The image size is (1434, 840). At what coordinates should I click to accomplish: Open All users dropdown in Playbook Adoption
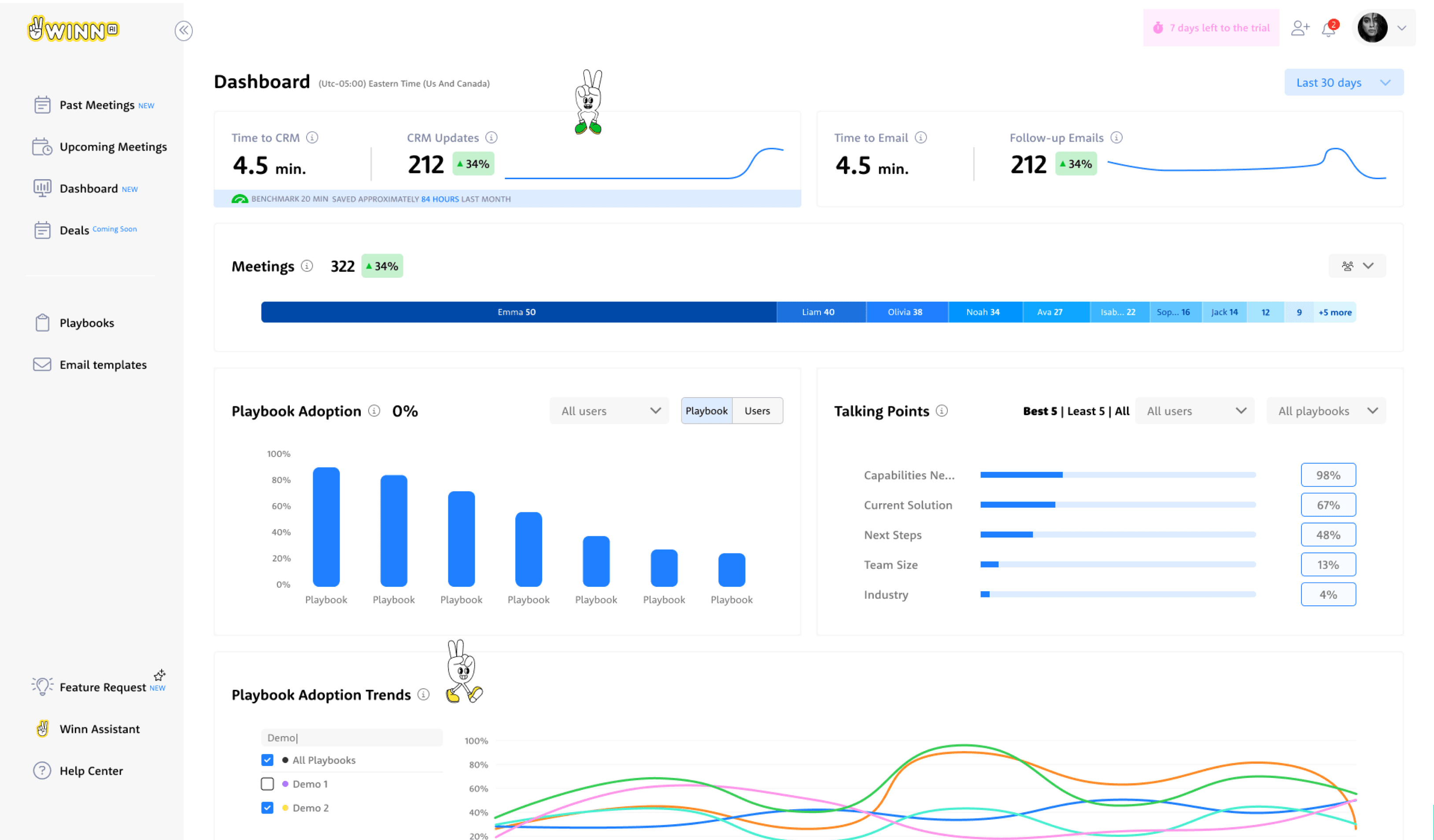pyautogui.click(x=609, y=411)
